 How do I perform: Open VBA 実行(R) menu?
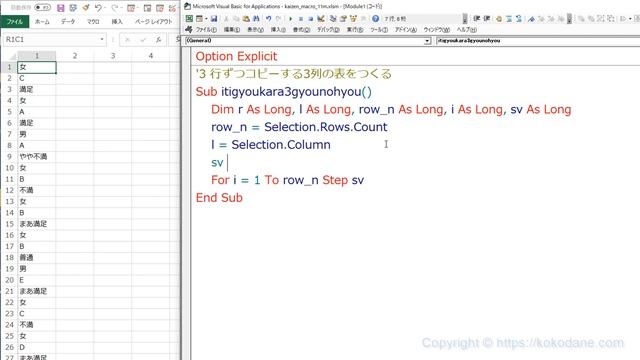coord(355,30)
